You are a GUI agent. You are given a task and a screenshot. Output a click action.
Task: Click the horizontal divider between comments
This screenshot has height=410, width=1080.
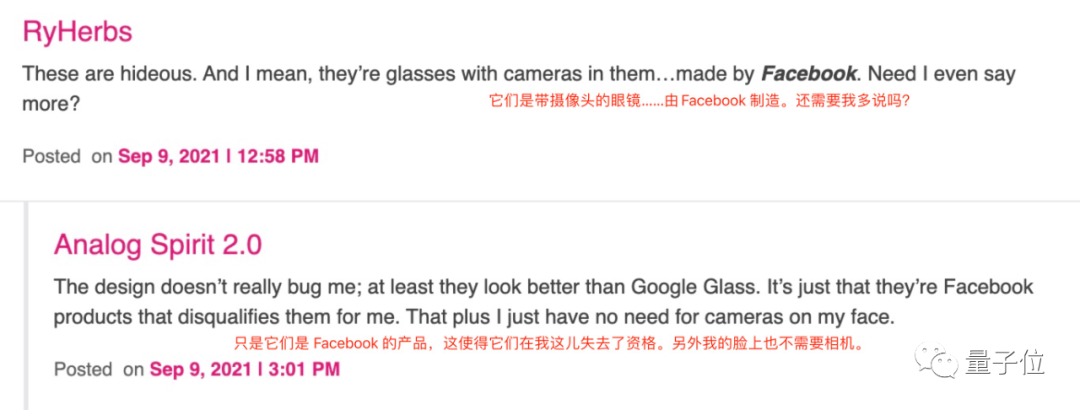540,201
